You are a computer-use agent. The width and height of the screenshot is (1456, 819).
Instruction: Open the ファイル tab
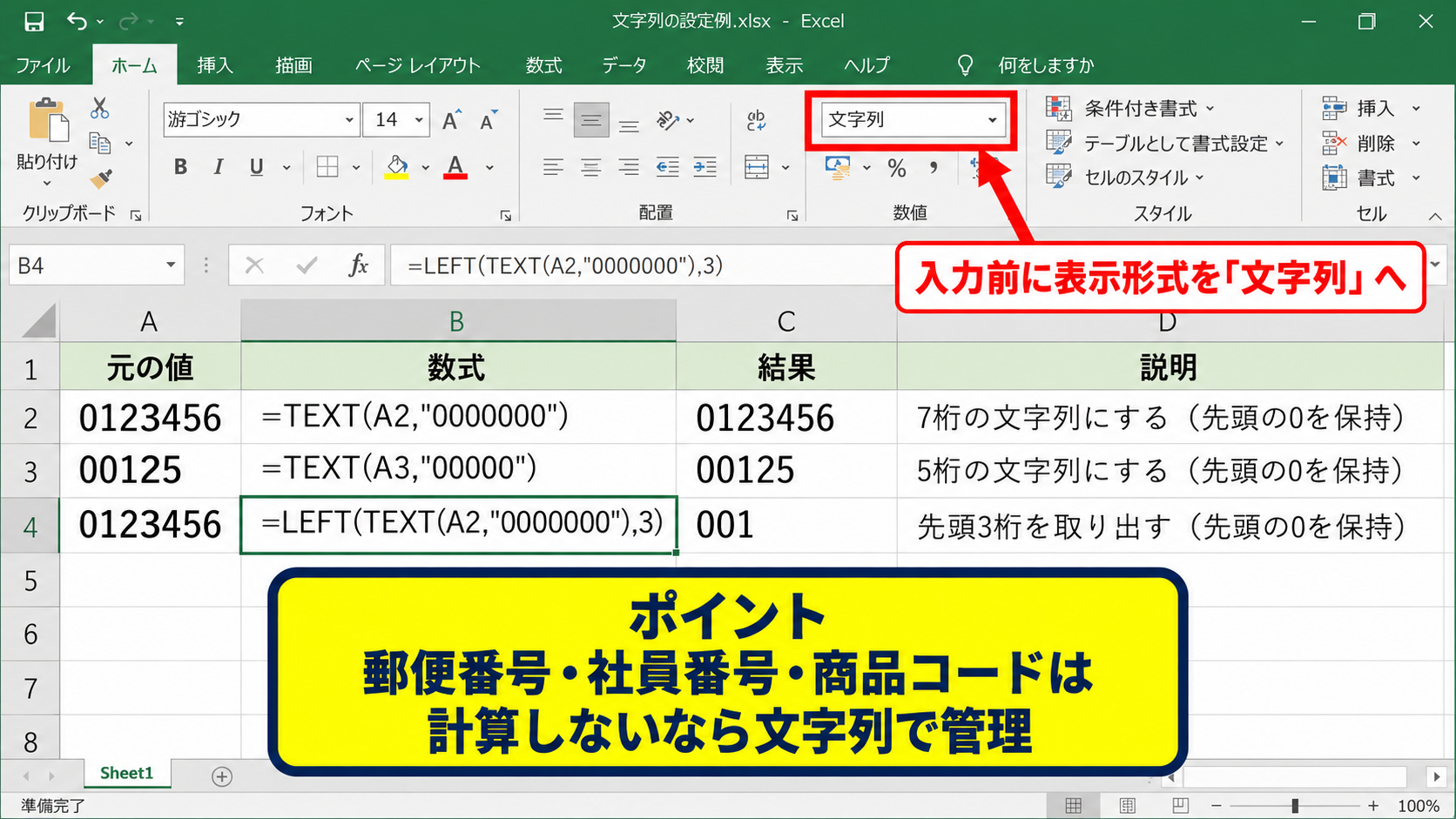43,65
